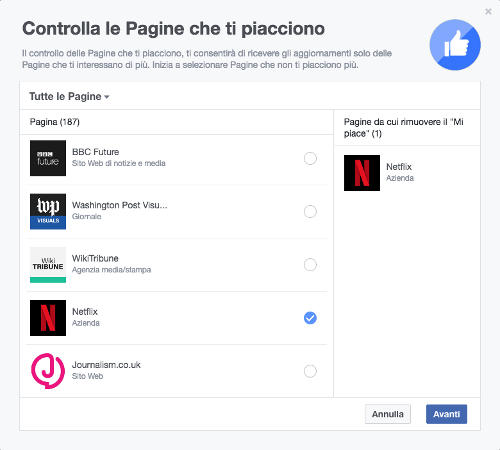This screenshot has width=500, height=450.
Task: Close the dialog with the X icon
Action: tap(488, 12)
